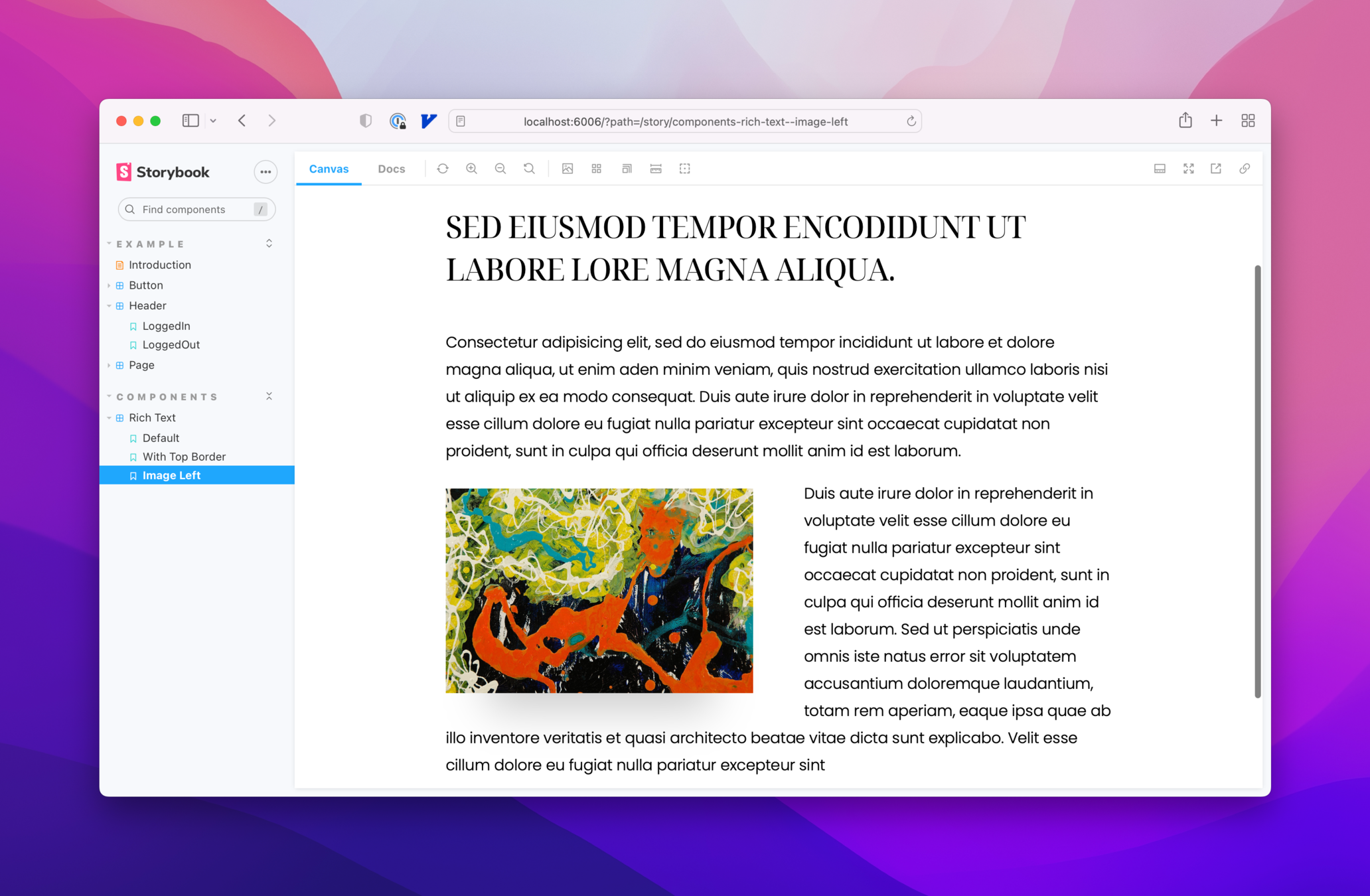The image size is (1370, 896).
Task: Switch to the Docs tab
Action: [391, 169]
